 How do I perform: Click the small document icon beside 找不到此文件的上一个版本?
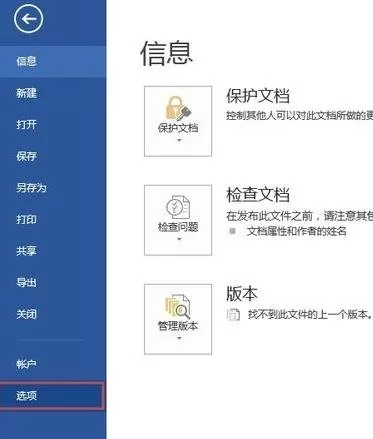(233, 314)
